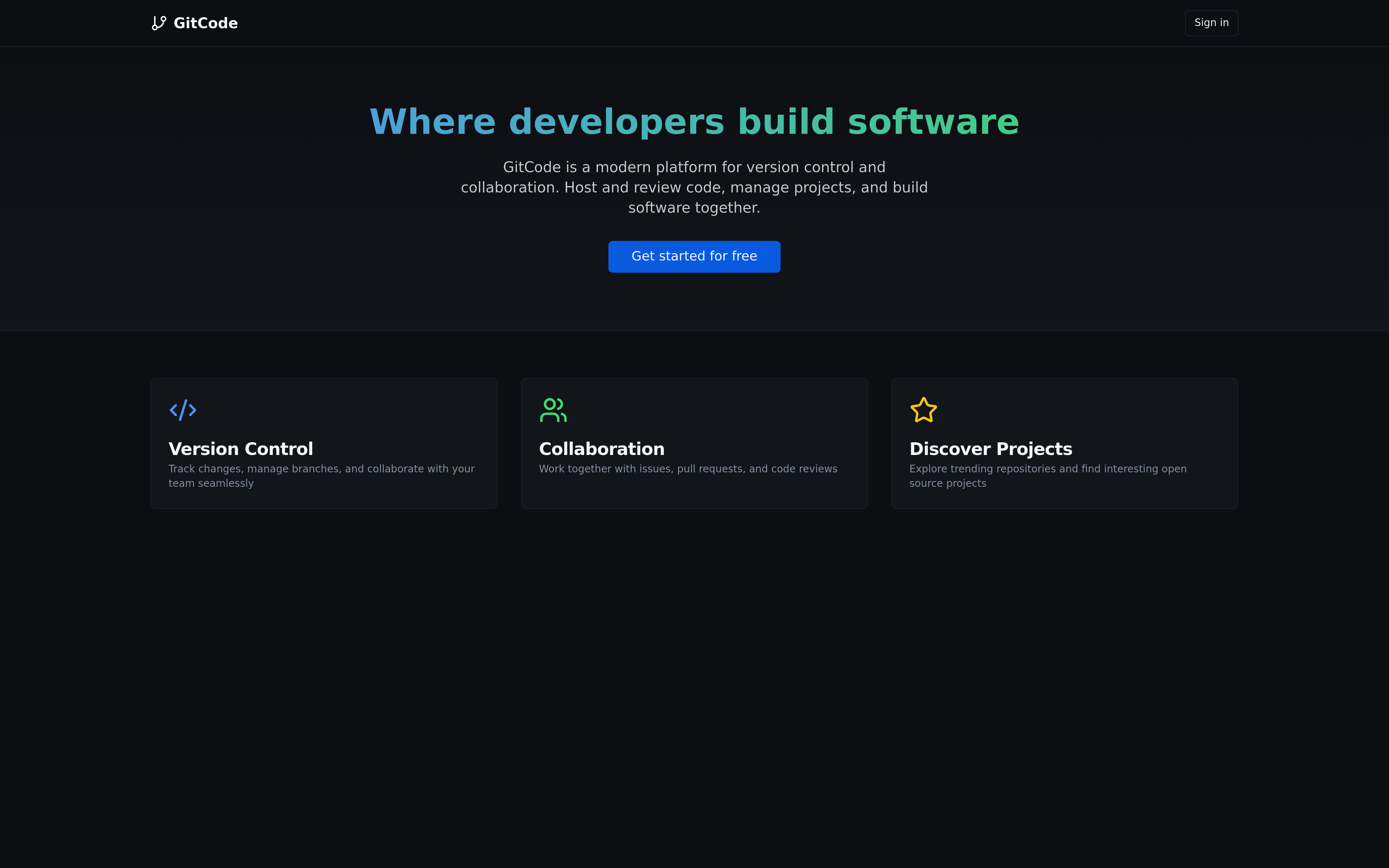Click Get started for free button
The image size is (1389, 868).
[x=694, y=257]
